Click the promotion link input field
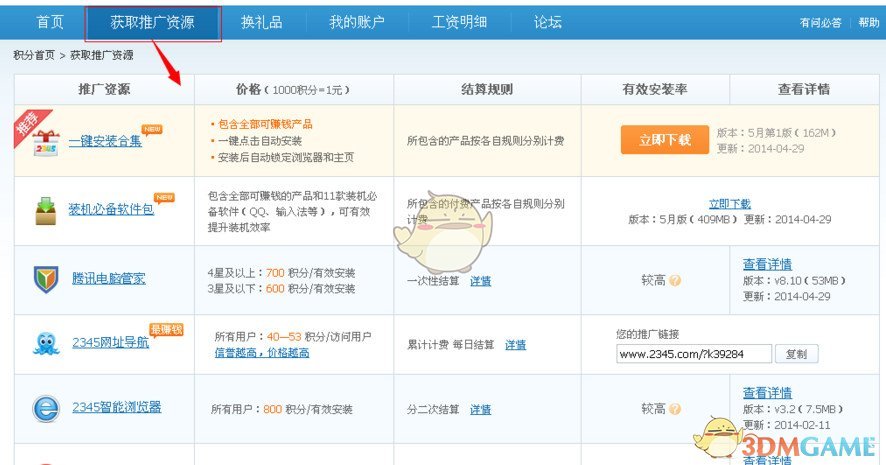 pyautogui.click(x=694, y=354)
